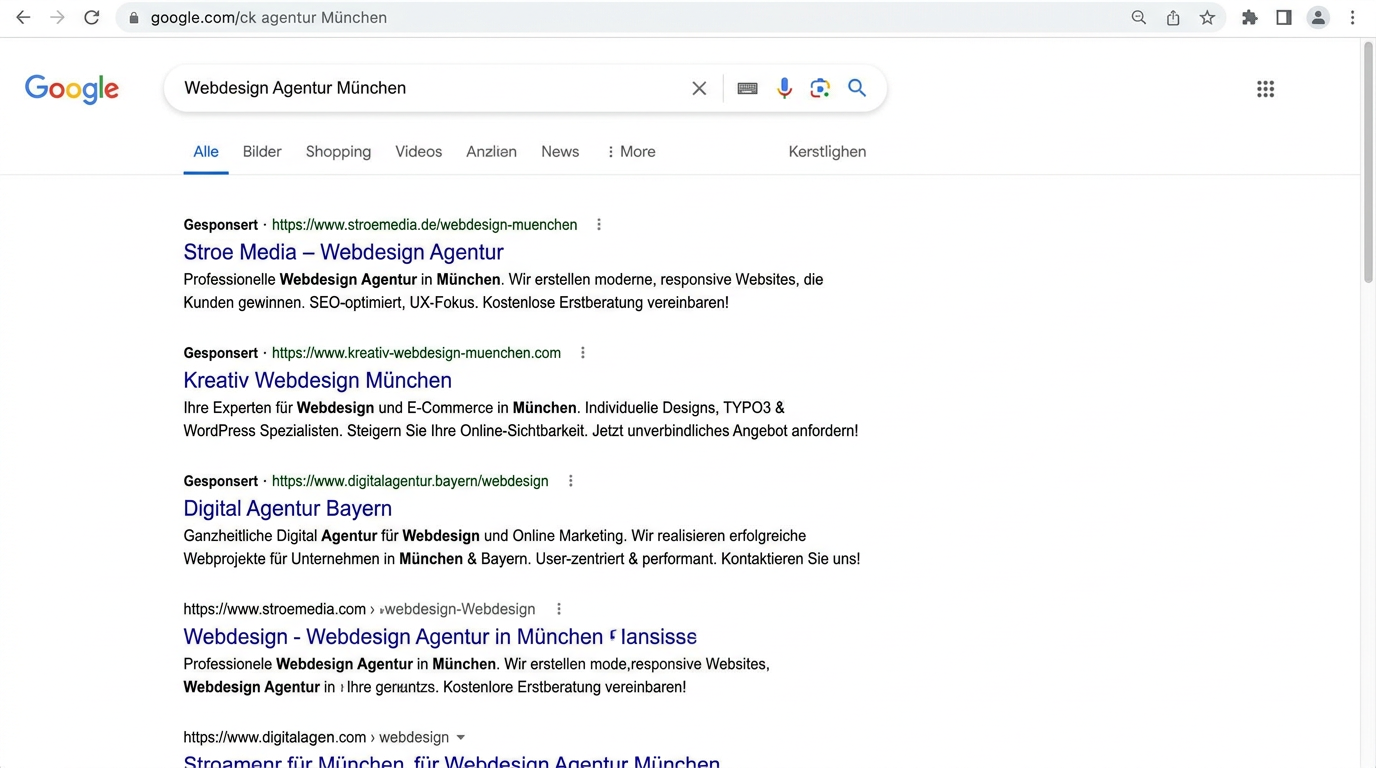Switch to the Anzlien tab
The width and height of the screenshot is (1376, 768).
click(x=491, y=152)
